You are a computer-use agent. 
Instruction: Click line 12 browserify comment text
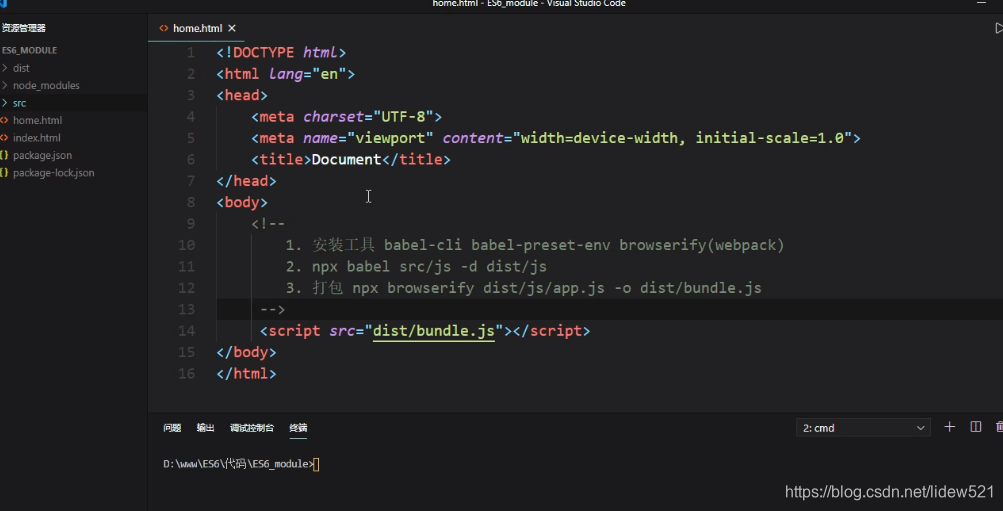coord(523,288)
